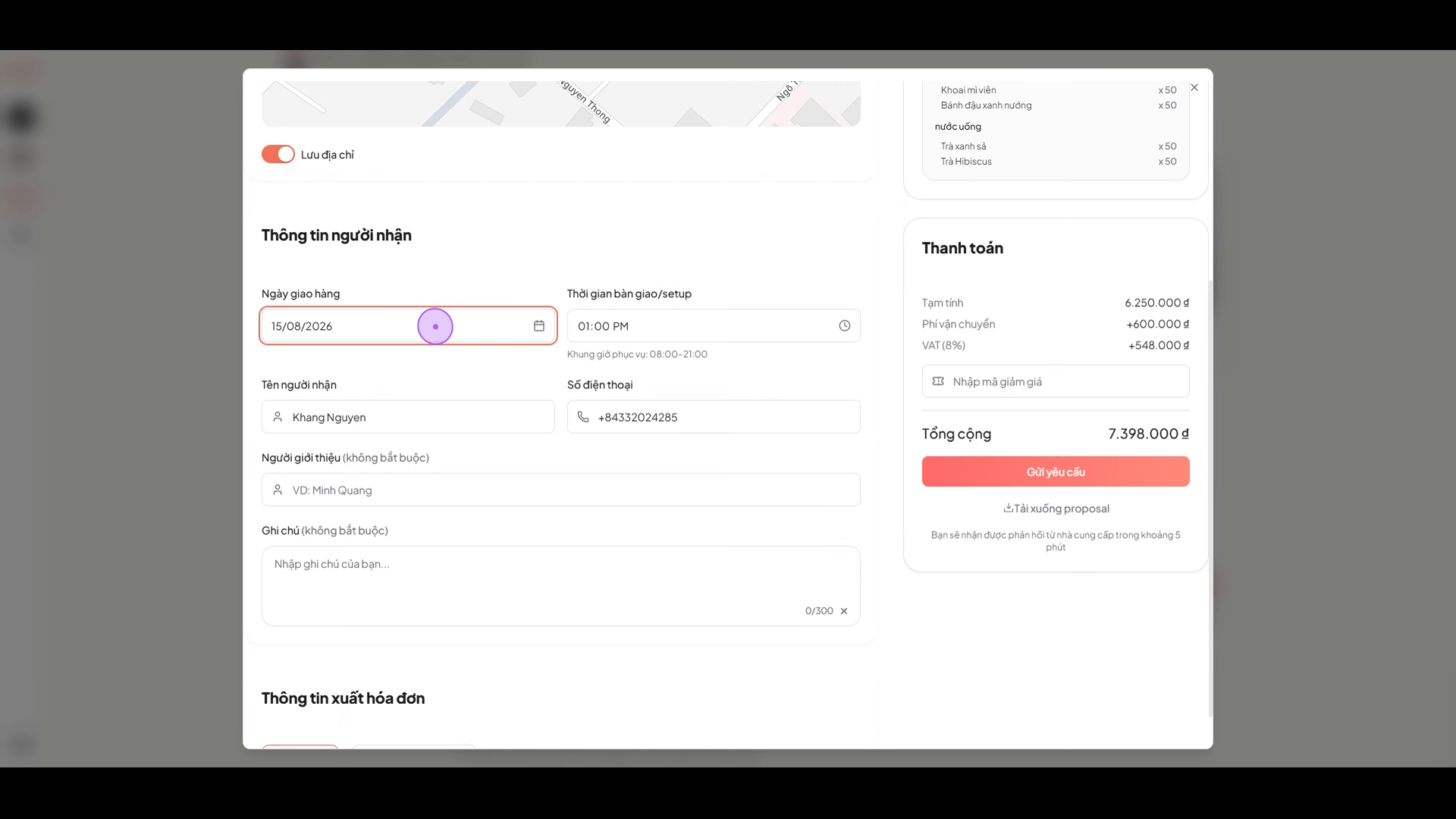This screenshot has width=1456, height=819.
Task: Click the Nhập mã giảm giá field
Action: coord(1056,381)
